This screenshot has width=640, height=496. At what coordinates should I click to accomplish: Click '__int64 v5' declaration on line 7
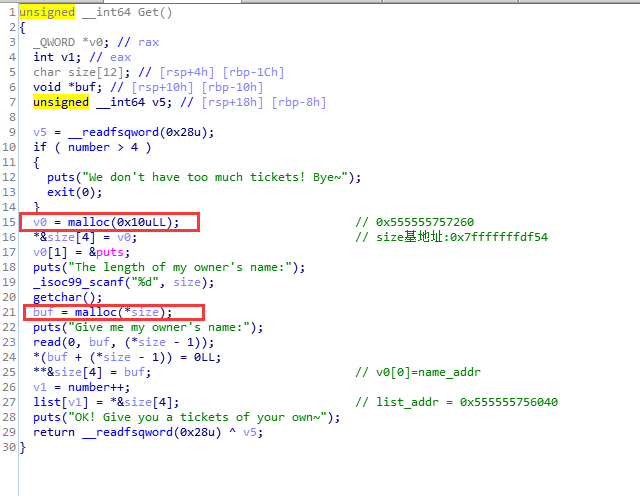point(131,102)
